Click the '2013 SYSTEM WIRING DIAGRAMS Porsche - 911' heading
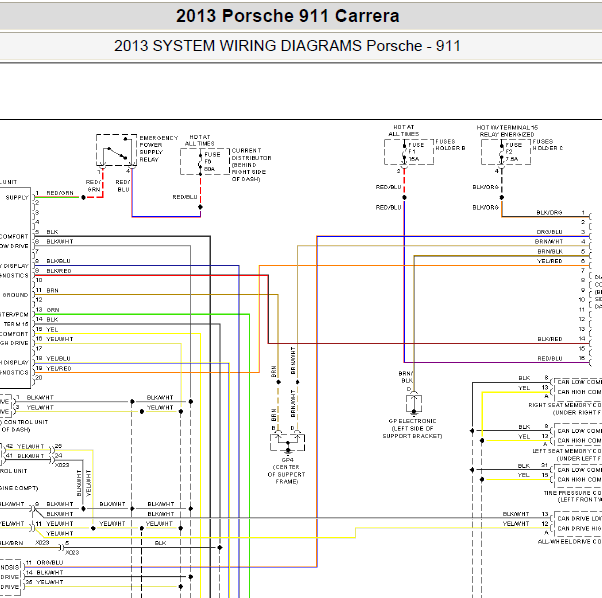602x598 pixels. [x=287, y=46]
